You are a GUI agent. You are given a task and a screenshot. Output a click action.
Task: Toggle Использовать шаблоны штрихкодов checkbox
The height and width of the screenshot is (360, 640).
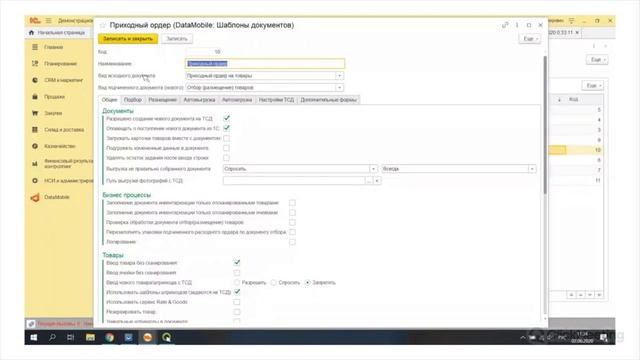237,292
